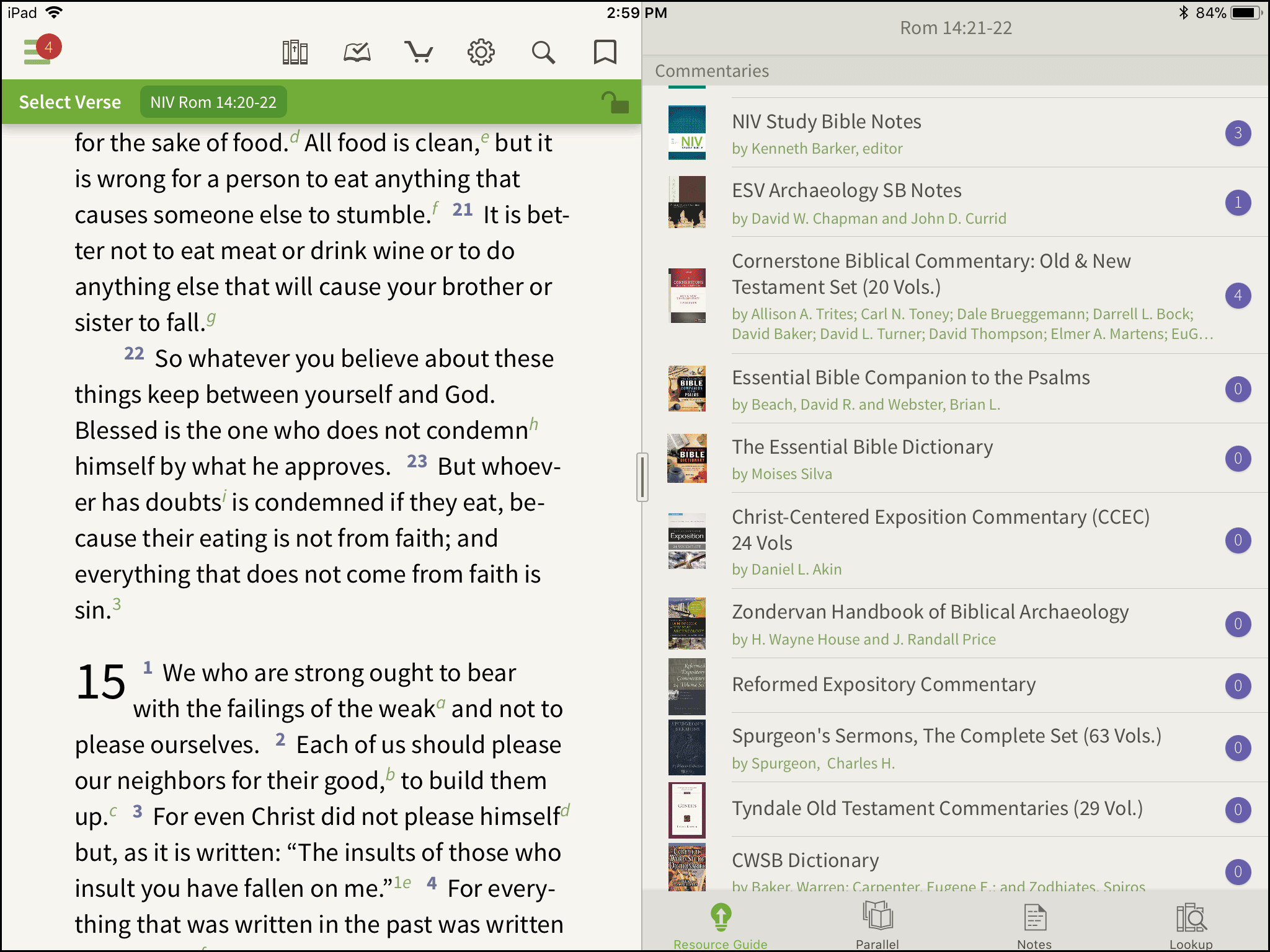
Task: Check the battery status indicator
Action: click(1248, 12)
